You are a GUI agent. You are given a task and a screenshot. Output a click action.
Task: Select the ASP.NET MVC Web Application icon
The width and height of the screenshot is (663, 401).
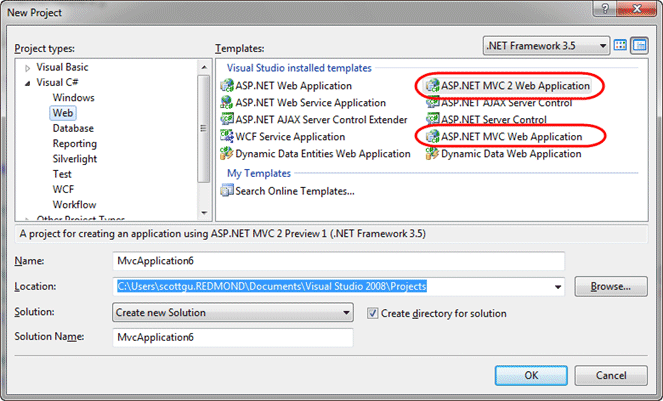[433, 136]
